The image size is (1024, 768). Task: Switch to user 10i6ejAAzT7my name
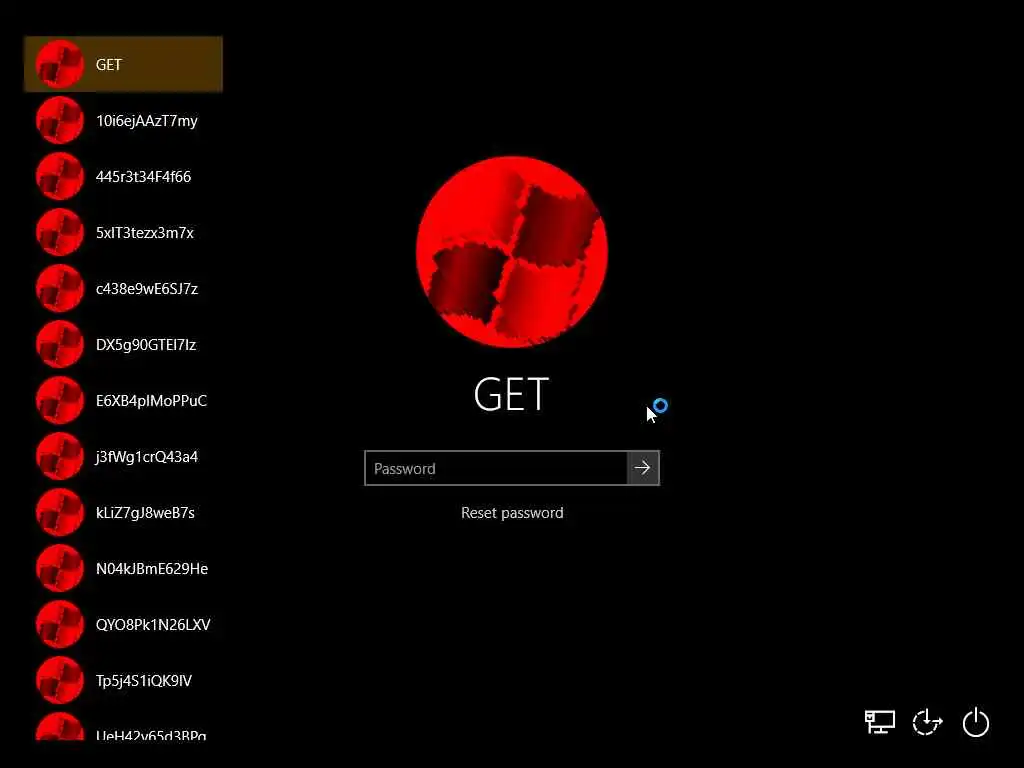(x=146, y=121)
